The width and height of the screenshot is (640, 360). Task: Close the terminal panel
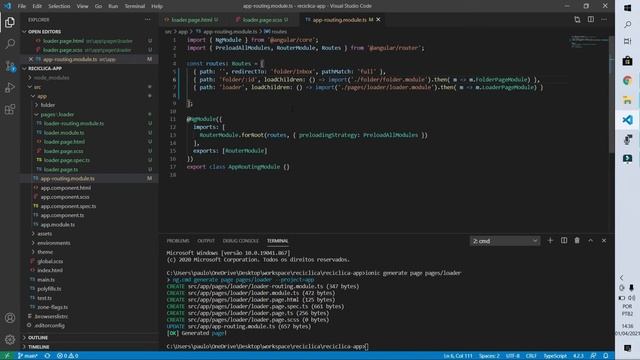[604, 241]
